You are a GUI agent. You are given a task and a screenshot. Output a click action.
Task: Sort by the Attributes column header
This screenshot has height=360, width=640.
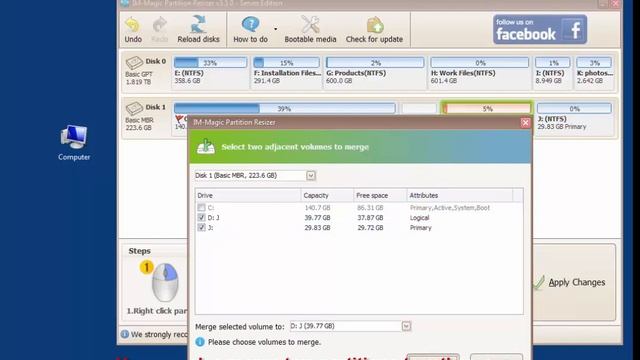click(460, 196)
